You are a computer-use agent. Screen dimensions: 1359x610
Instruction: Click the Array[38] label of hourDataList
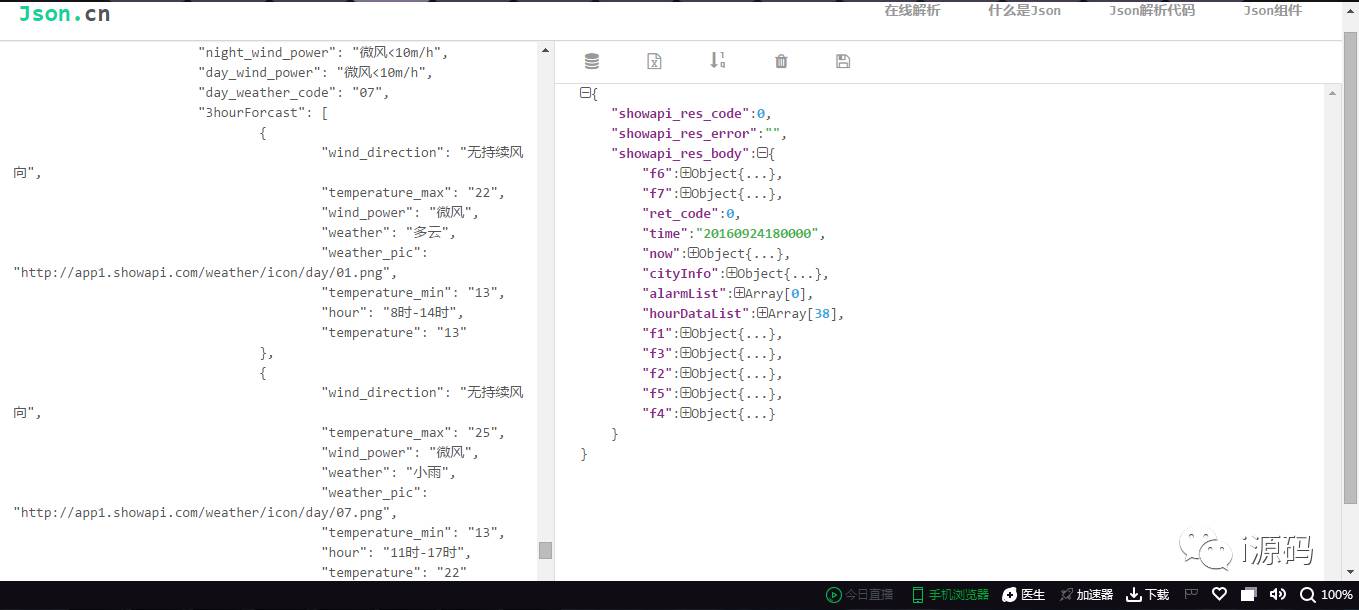pyautogui.click(x=803, y=313)
